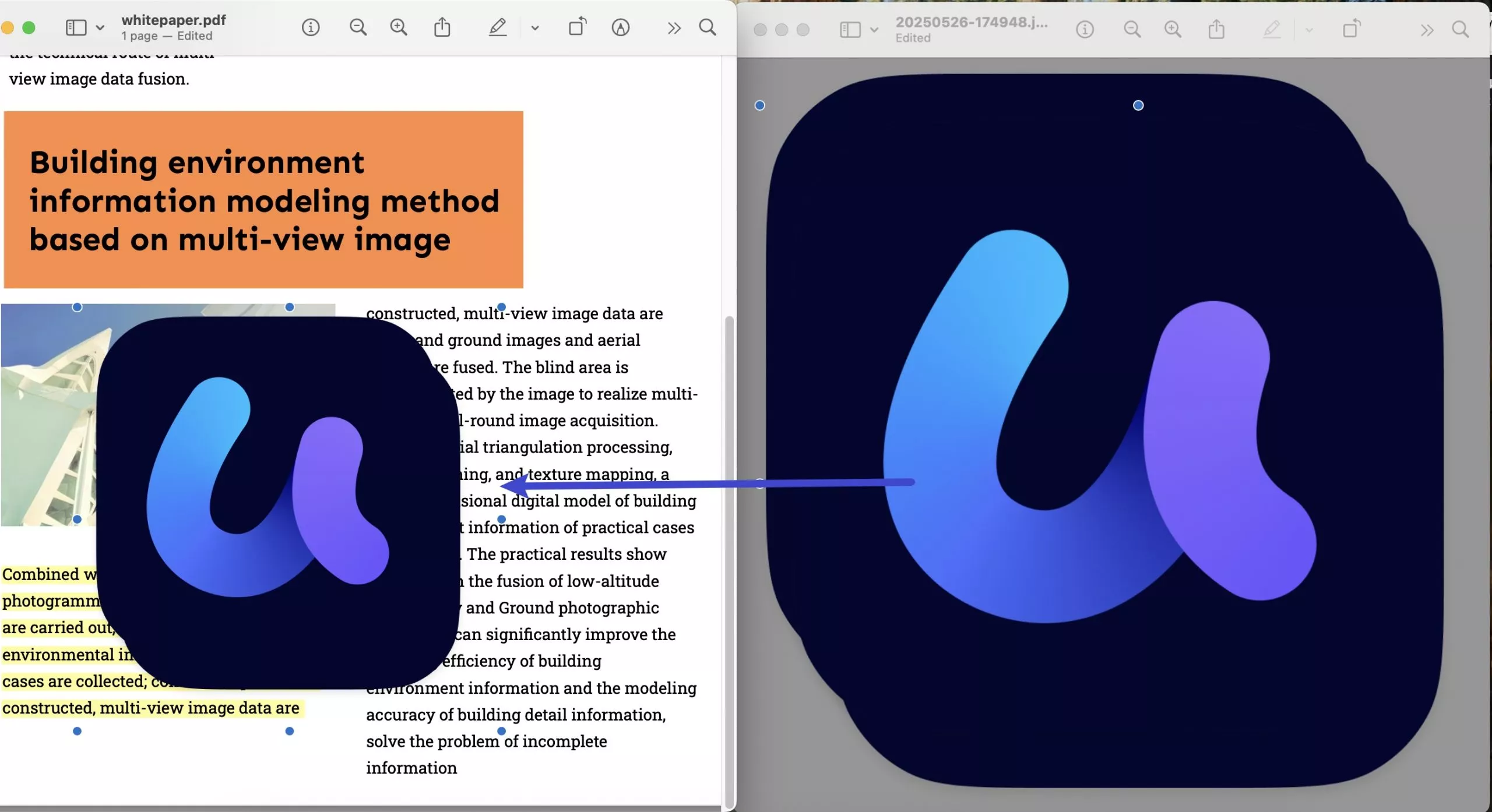Toggle the sidebar in whitepaper.pdf window
Image resolution: width=1492 pixels, height=812 pixels.
[x=76, y=27]
